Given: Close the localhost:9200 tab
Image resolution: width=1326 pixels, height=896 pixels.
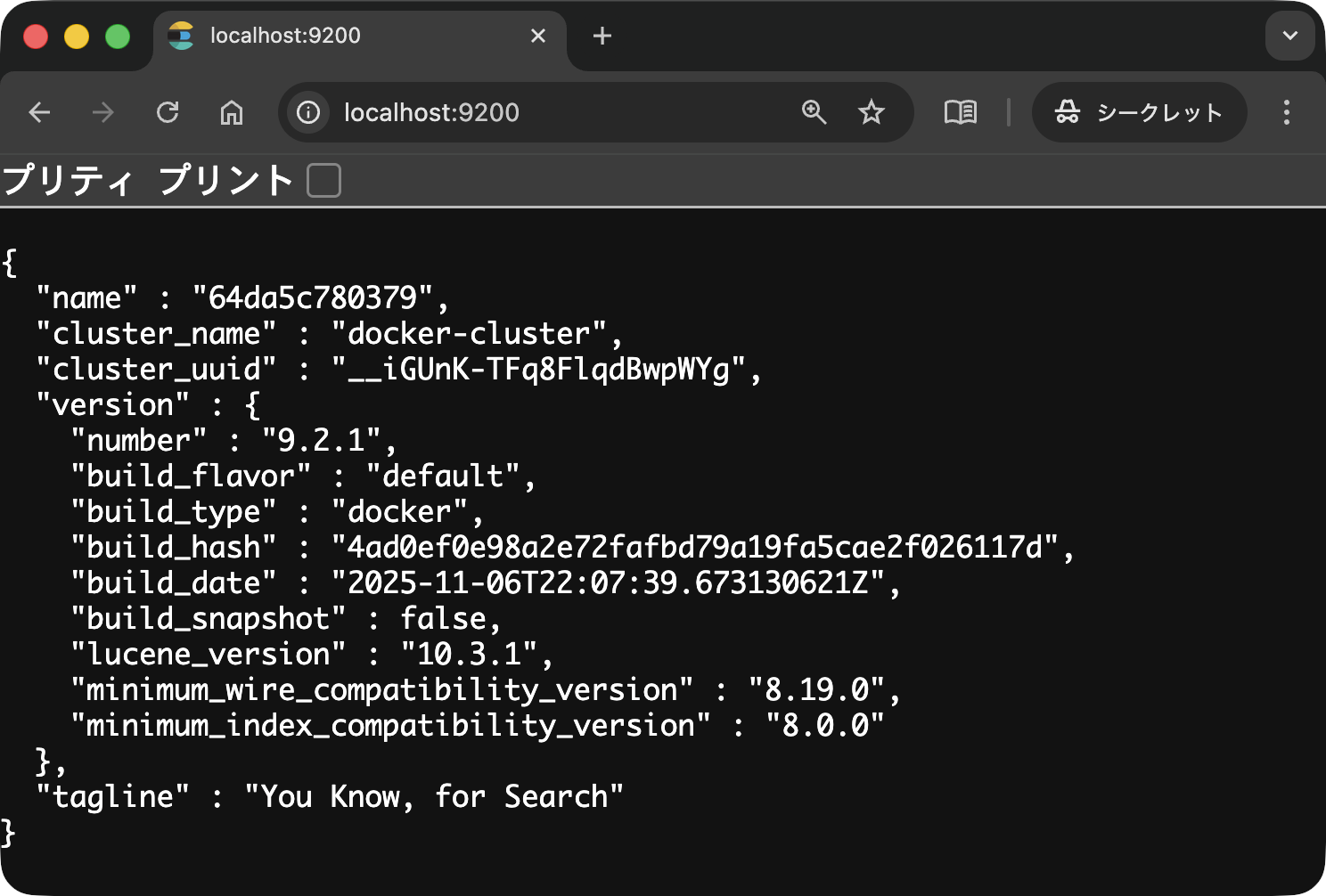Looking at the screenshot, I should tap(538, 36).
